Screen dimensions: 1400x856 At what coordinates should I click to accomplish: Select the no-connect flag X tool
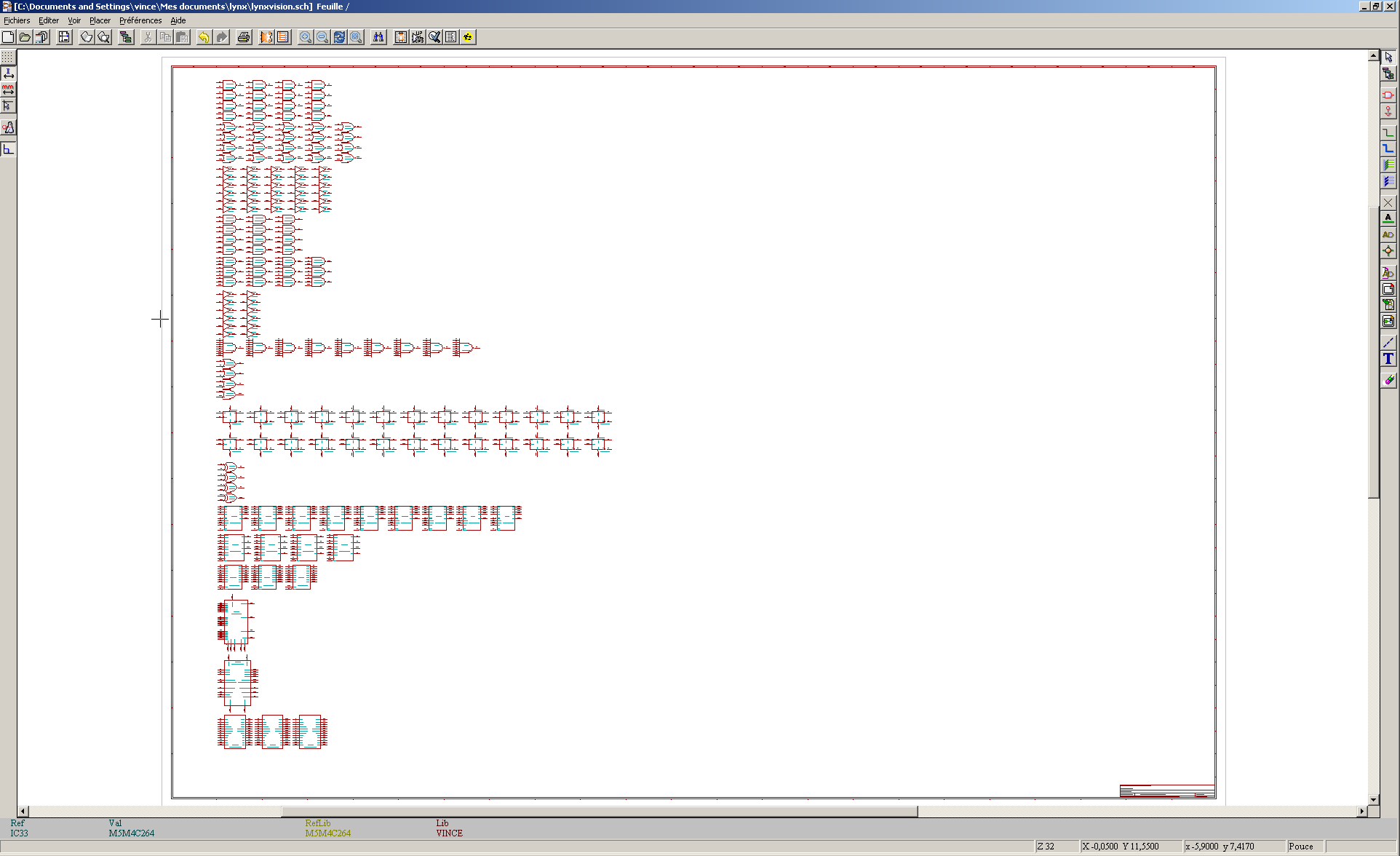pos(1388,202)
